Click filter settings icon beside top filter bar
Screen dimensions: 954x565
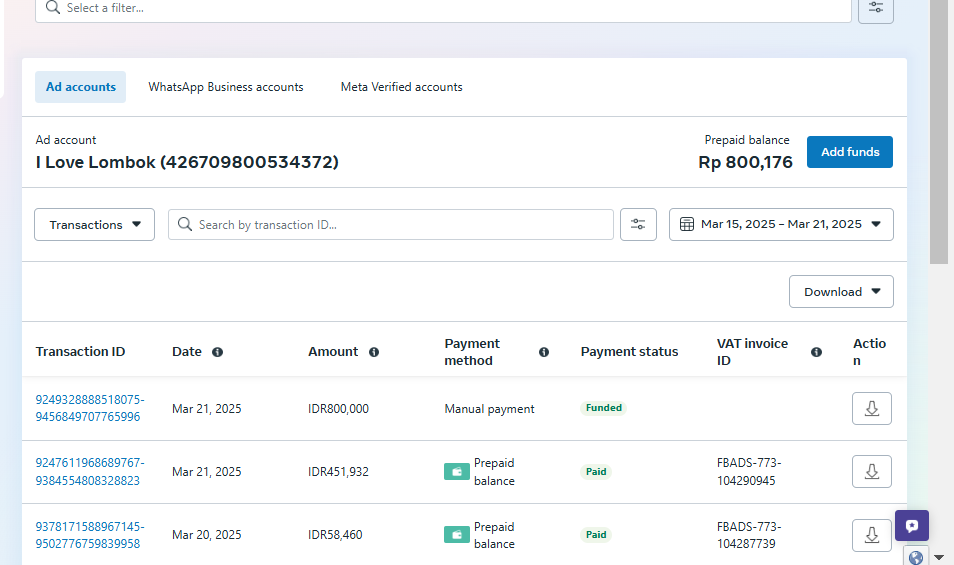[x=875, y=8]
